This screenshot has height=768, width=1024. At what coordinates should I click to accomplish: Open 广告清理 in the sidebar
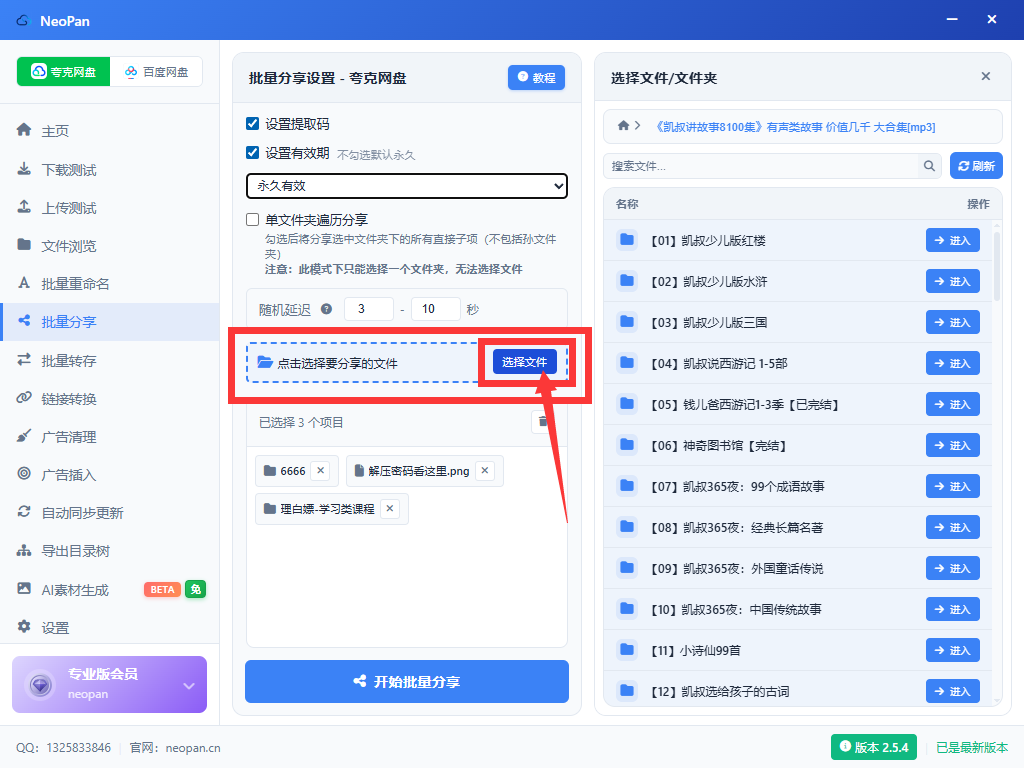[110, 437]
